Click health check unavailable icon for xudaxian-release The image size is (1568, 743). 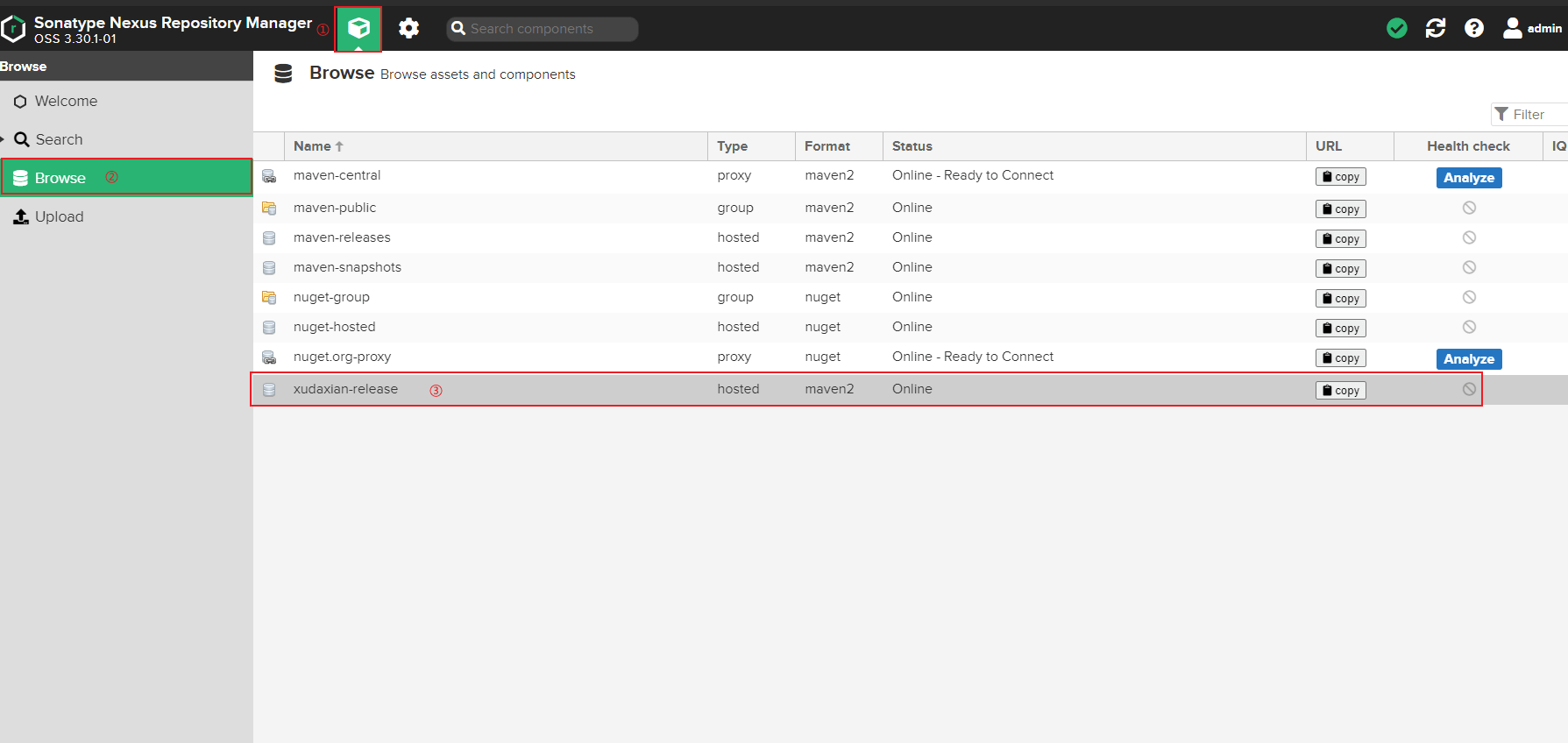pos(1469,389)
